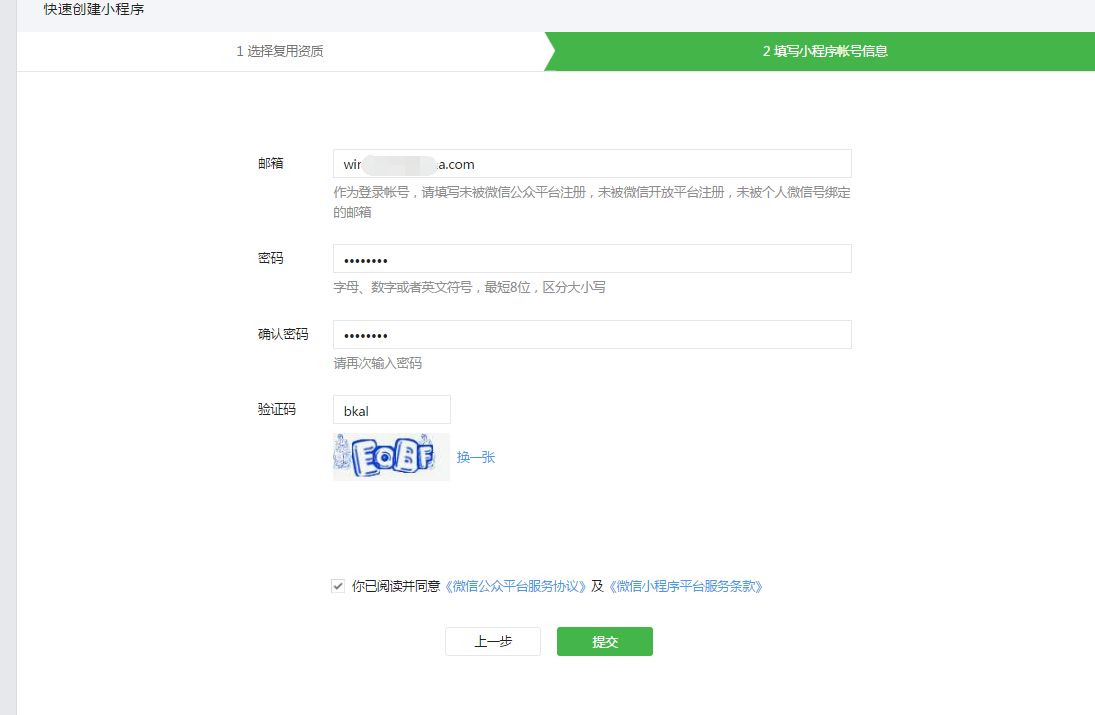Click the EoBF captcha image

391,457
